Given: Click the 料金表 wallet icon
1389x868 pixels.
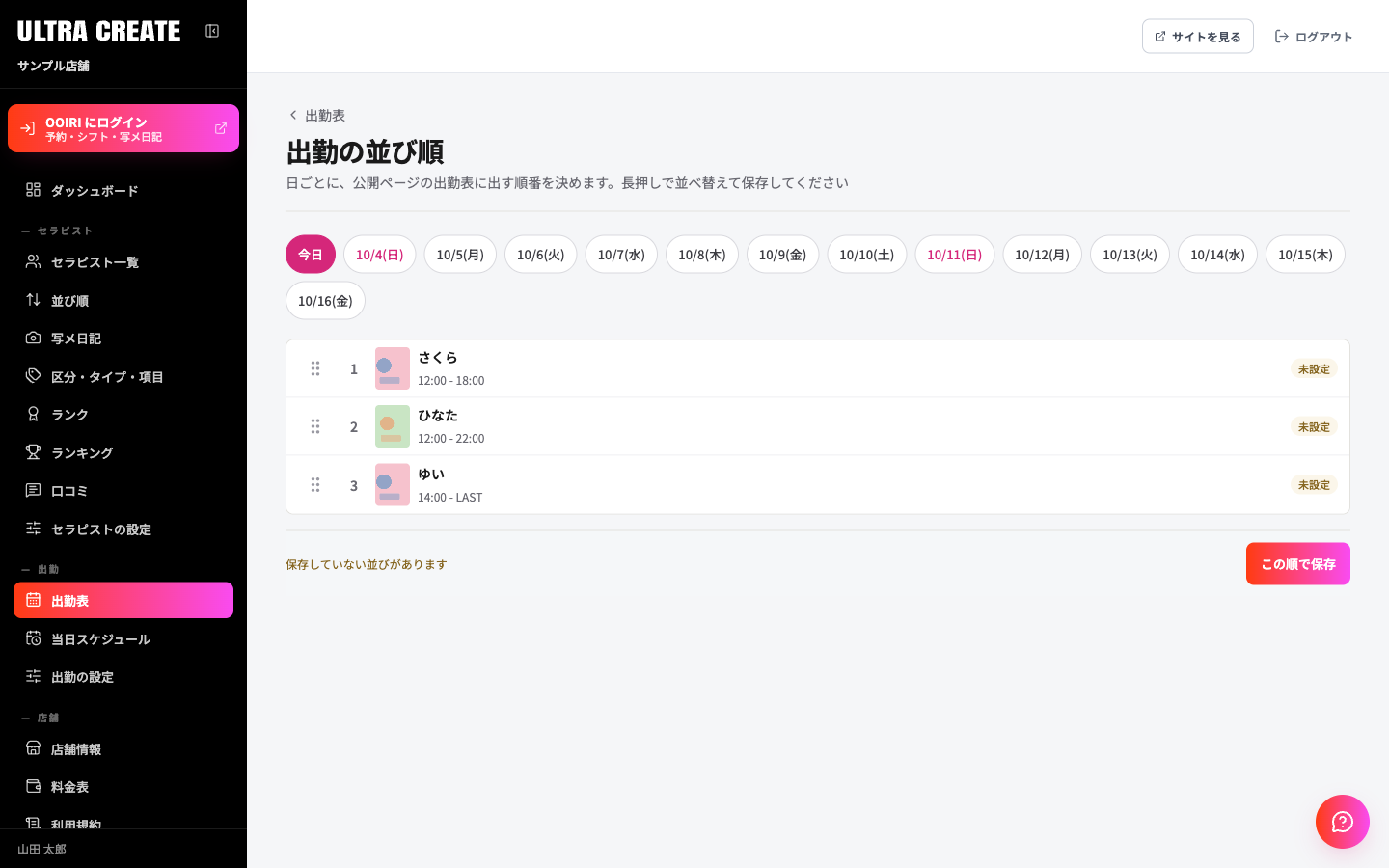Looking at the screenshot, I should tap(33, 786).
